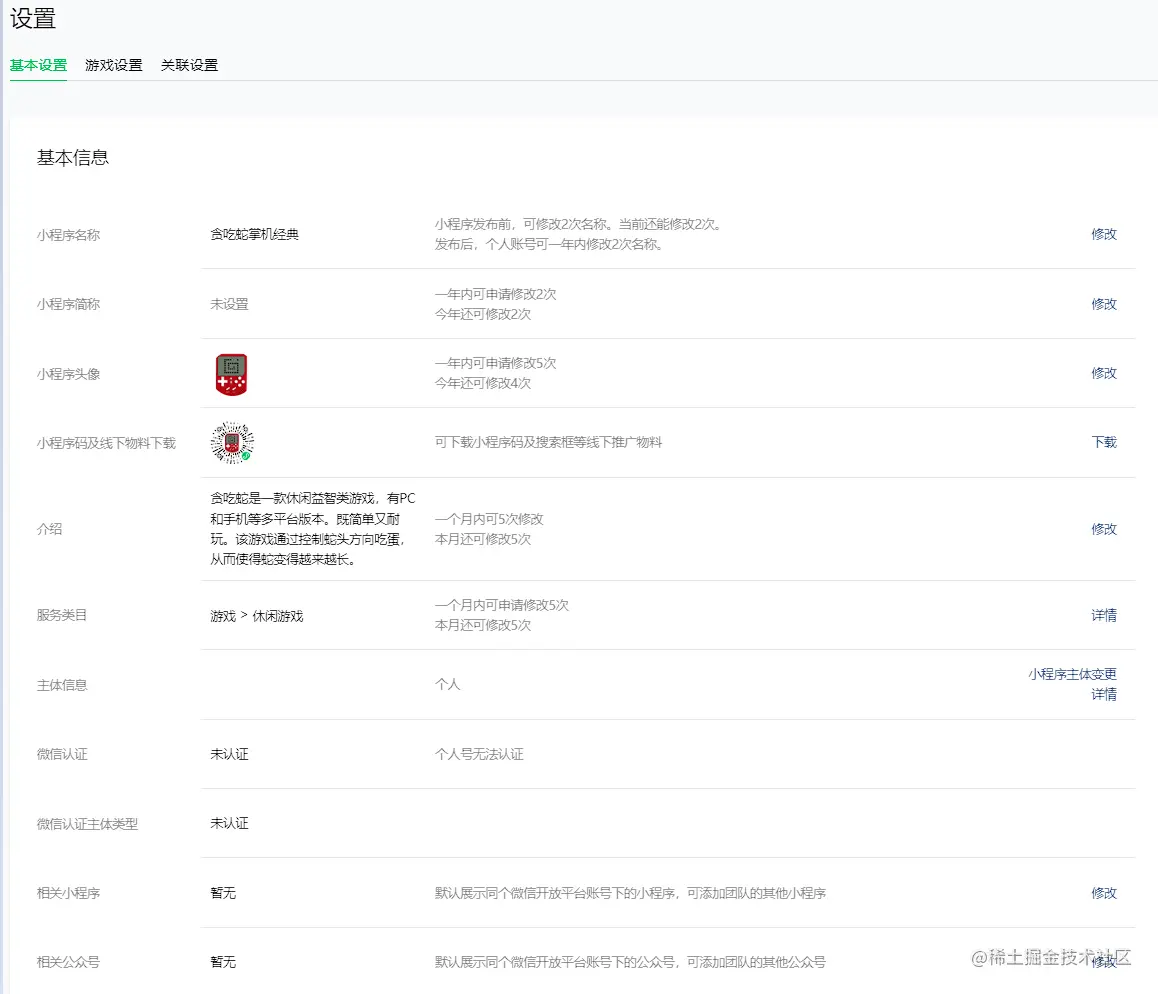Click the 小程序码及线下物料下载 label
The image size is (1158, 994).
click(x=106, y=443)
